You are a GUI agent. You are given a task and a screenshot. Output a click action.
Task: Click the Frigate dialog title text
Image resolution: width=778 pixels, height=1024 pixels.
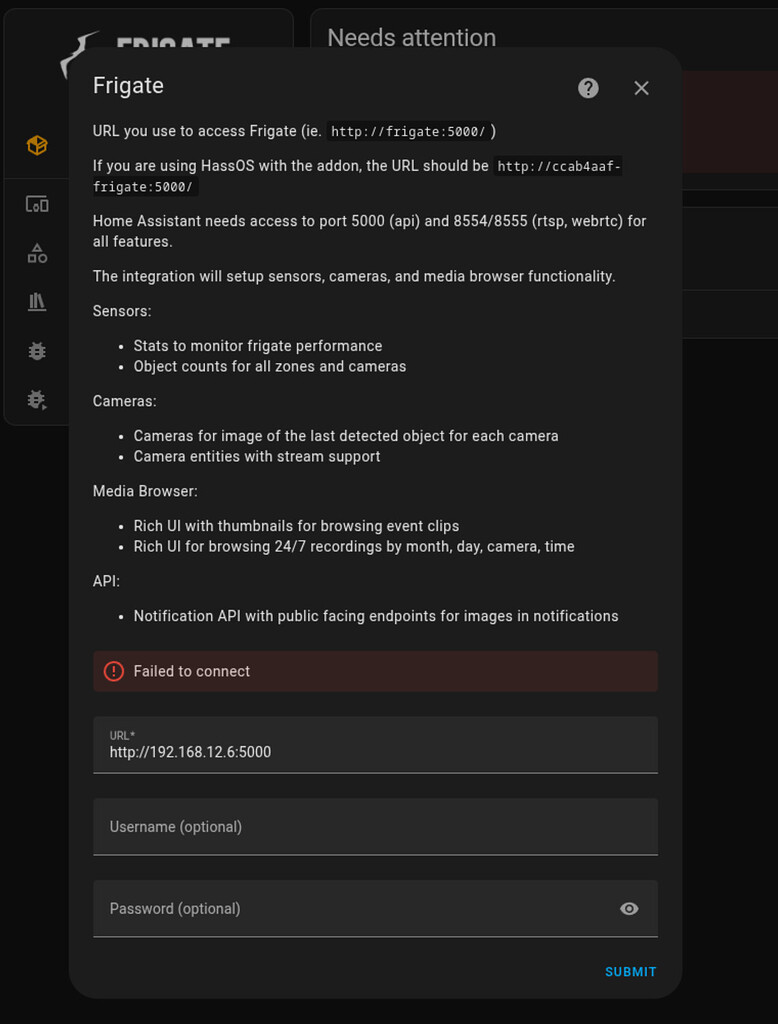click(x=127, y=86)
